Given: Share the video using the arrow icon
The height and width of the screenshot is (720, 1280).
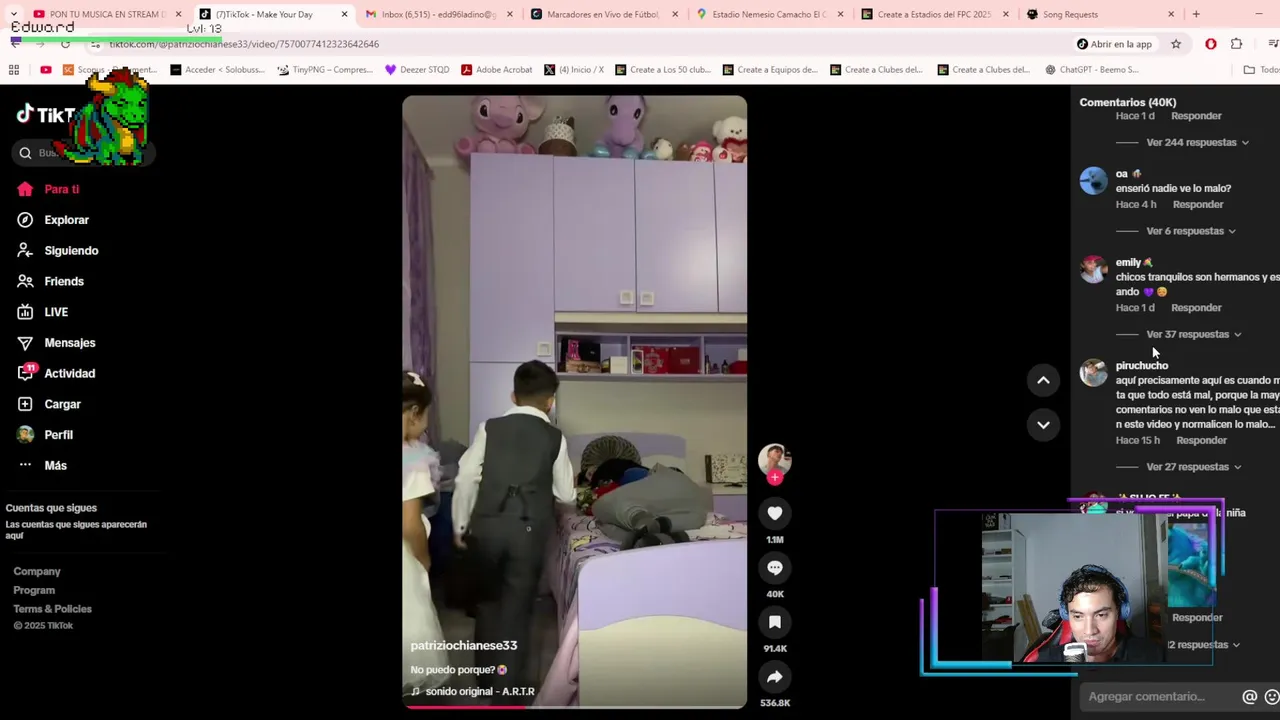Looking at the screenshot, I should 774,677.
